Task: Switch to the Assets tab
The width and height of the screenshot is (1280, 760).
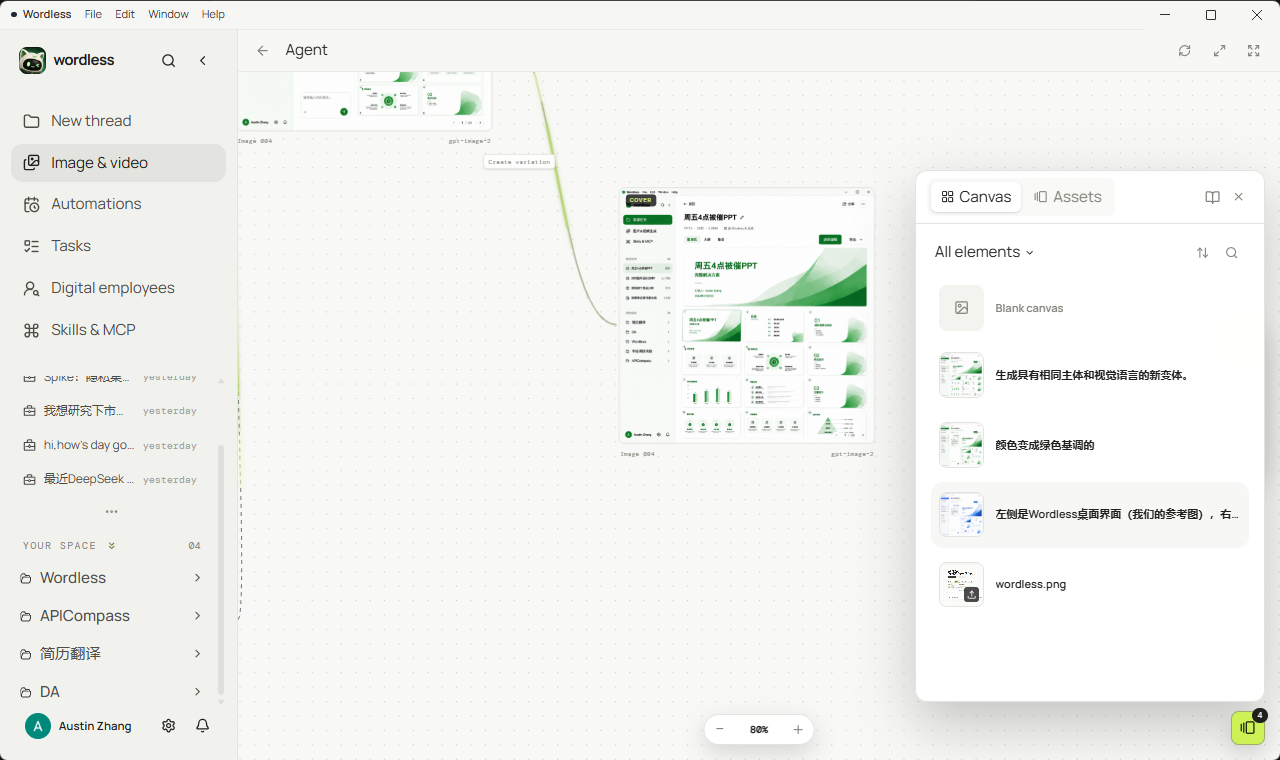Action: pyautogui.click(x=1068, y=197)
